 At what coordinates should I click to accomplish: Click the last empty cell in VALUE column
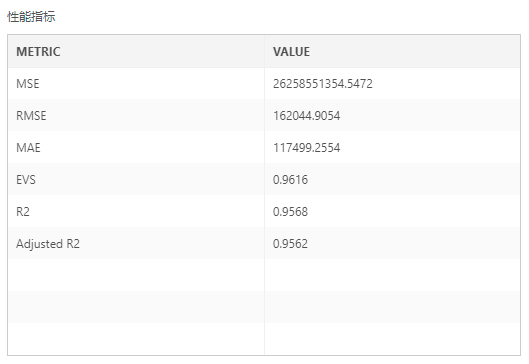[392, 339]
